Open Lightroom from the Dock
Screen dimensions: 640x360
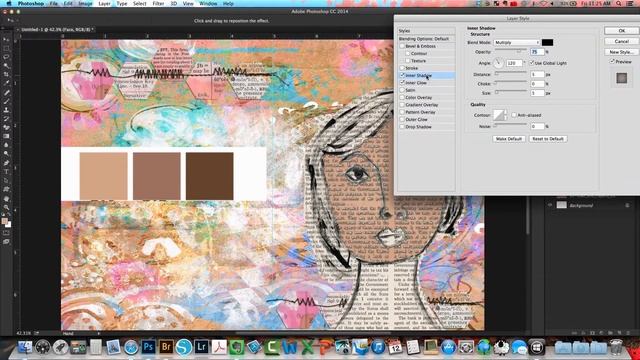(x=202, y=347)
